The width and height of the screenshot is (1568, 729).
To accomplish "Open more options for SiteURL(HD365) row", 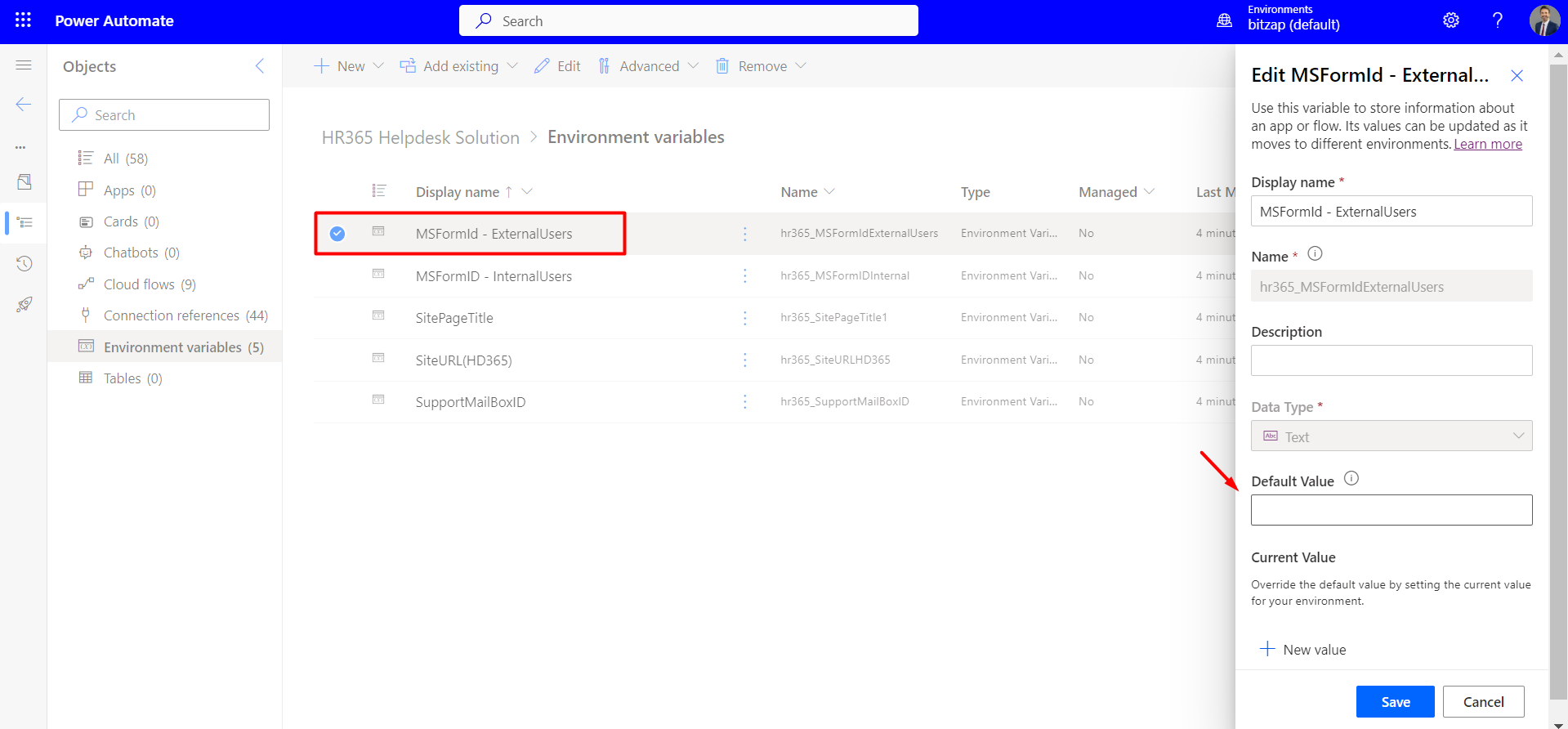I will [744, 360].
